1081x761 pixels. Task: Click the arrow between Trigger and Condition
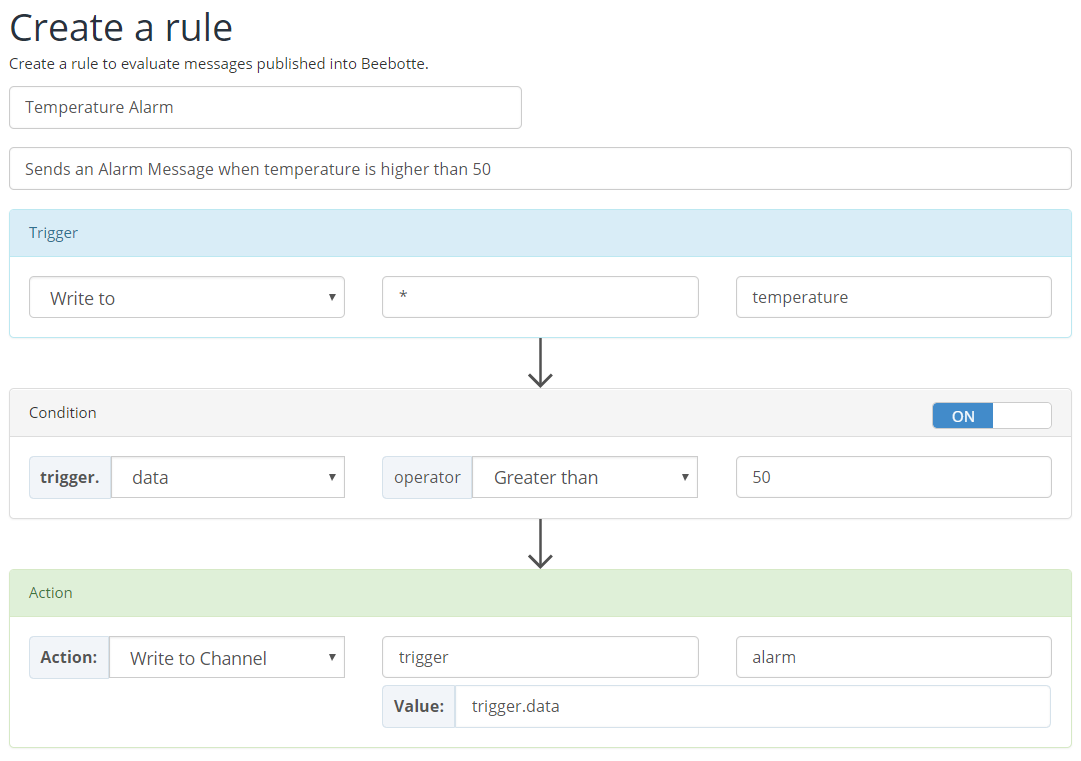540,362
